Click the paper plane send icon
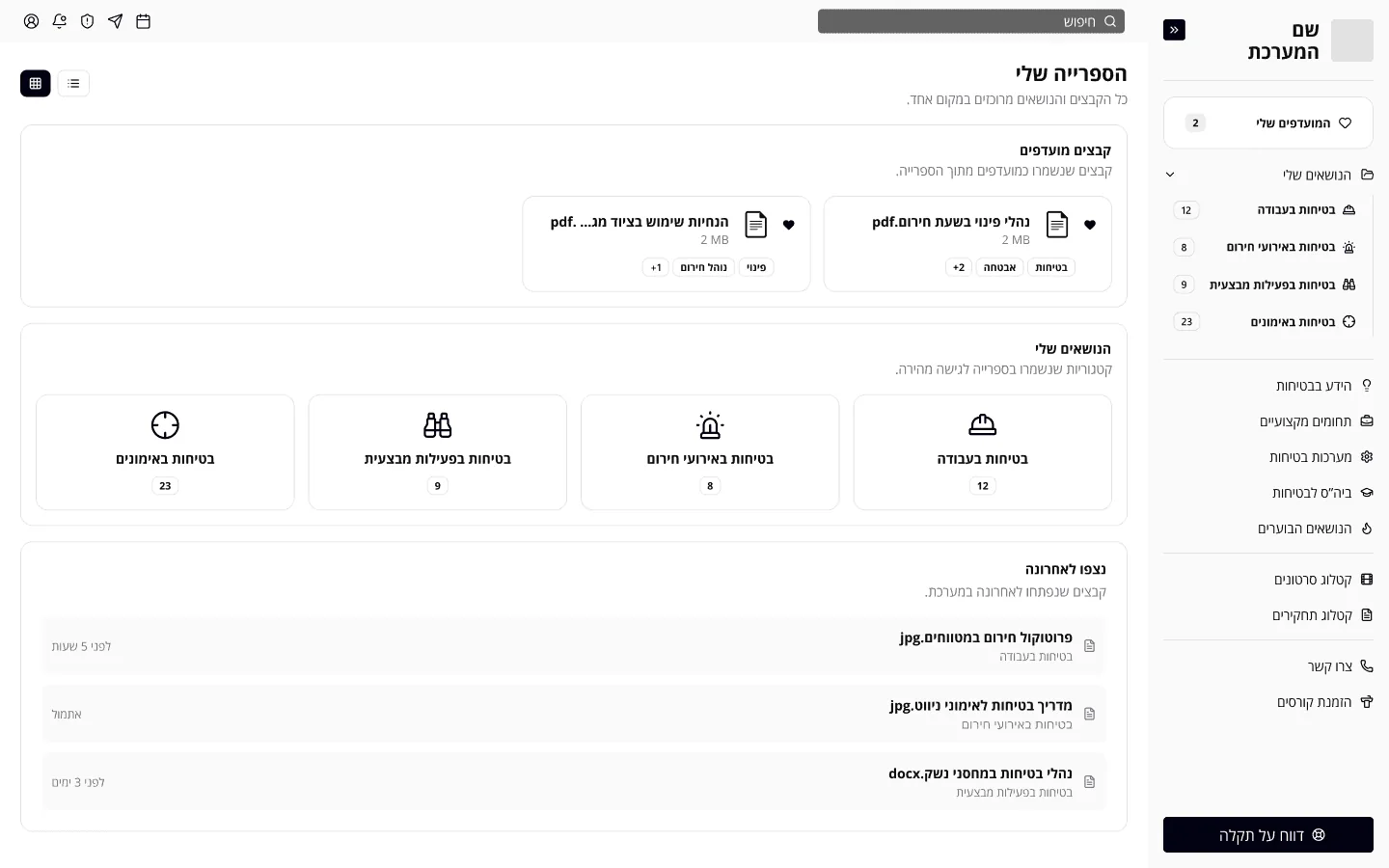The width and height of the screenshot is (1389, 868). [116, 21]
